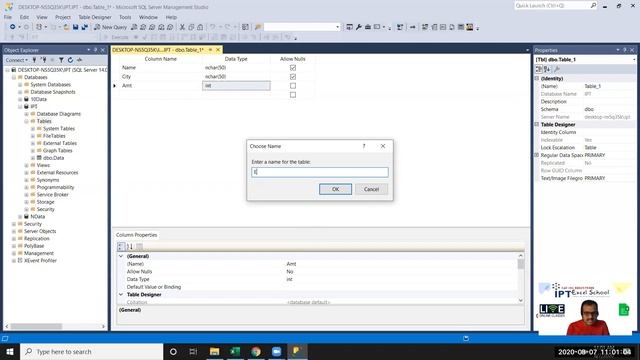Viewport: 640px width, 360px height.
Task: Open the View menu
Action: 42,17
